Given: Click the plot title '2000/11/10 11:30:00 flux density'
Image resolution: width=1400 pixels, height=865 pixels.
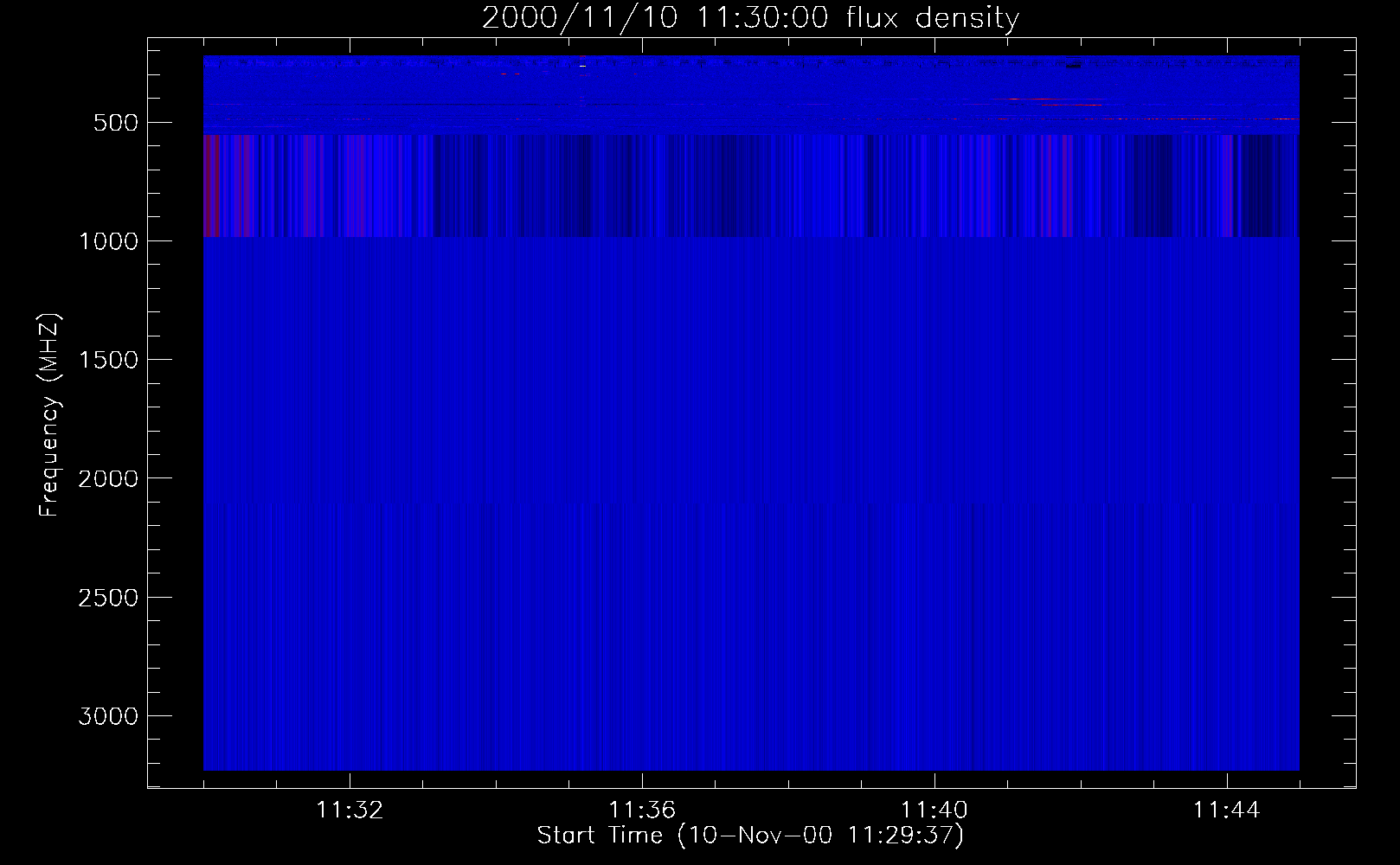Looking at the screenshot, I should [x=750, y=17].
